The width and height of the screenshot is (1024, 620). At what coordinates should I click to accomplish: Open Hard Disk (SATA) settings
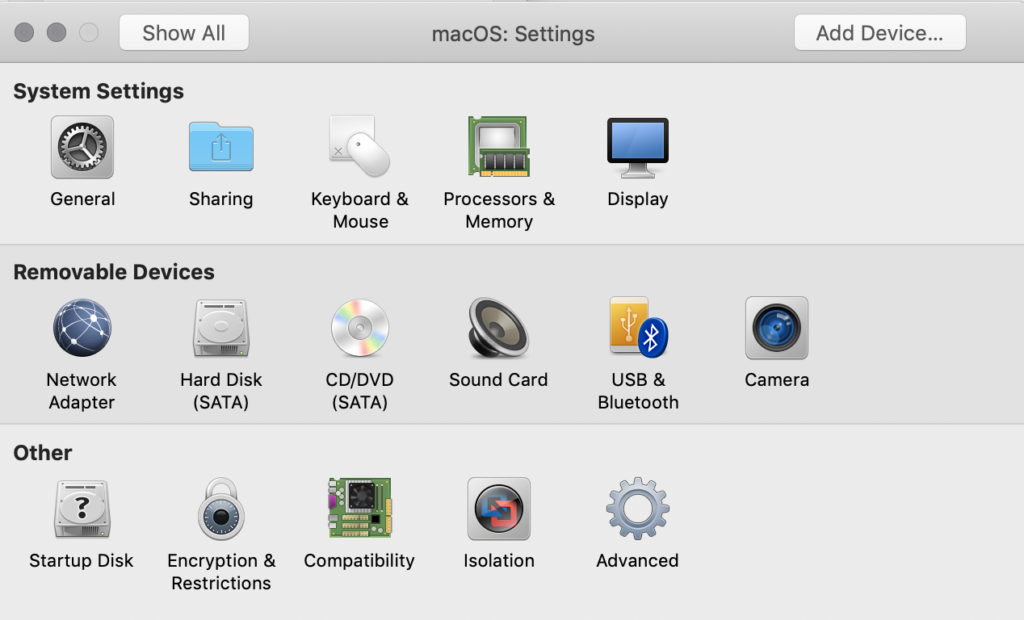coord(221,328)
